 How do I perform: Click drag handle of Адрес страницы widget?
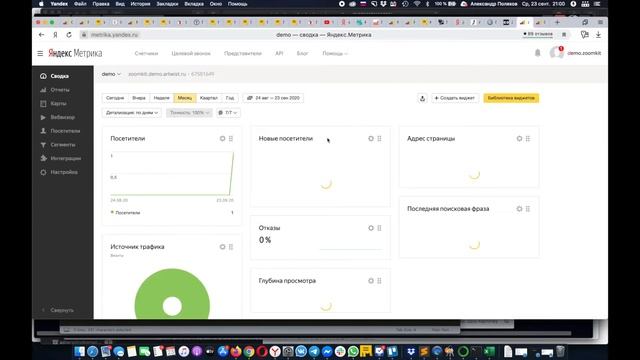[528, 139]
